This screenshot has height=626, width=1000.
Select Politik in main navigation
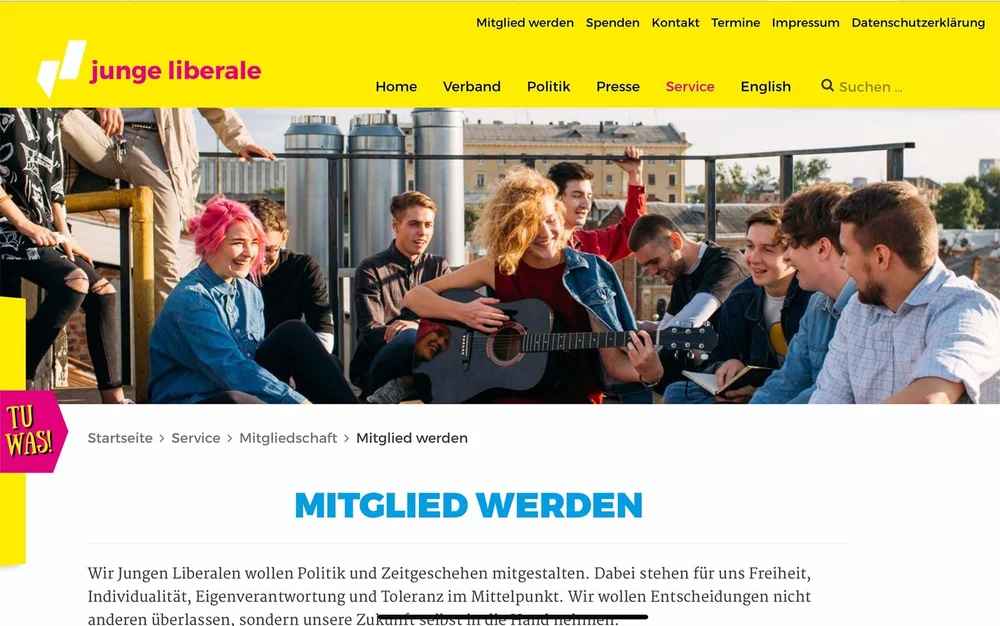(x=548, y=87)
